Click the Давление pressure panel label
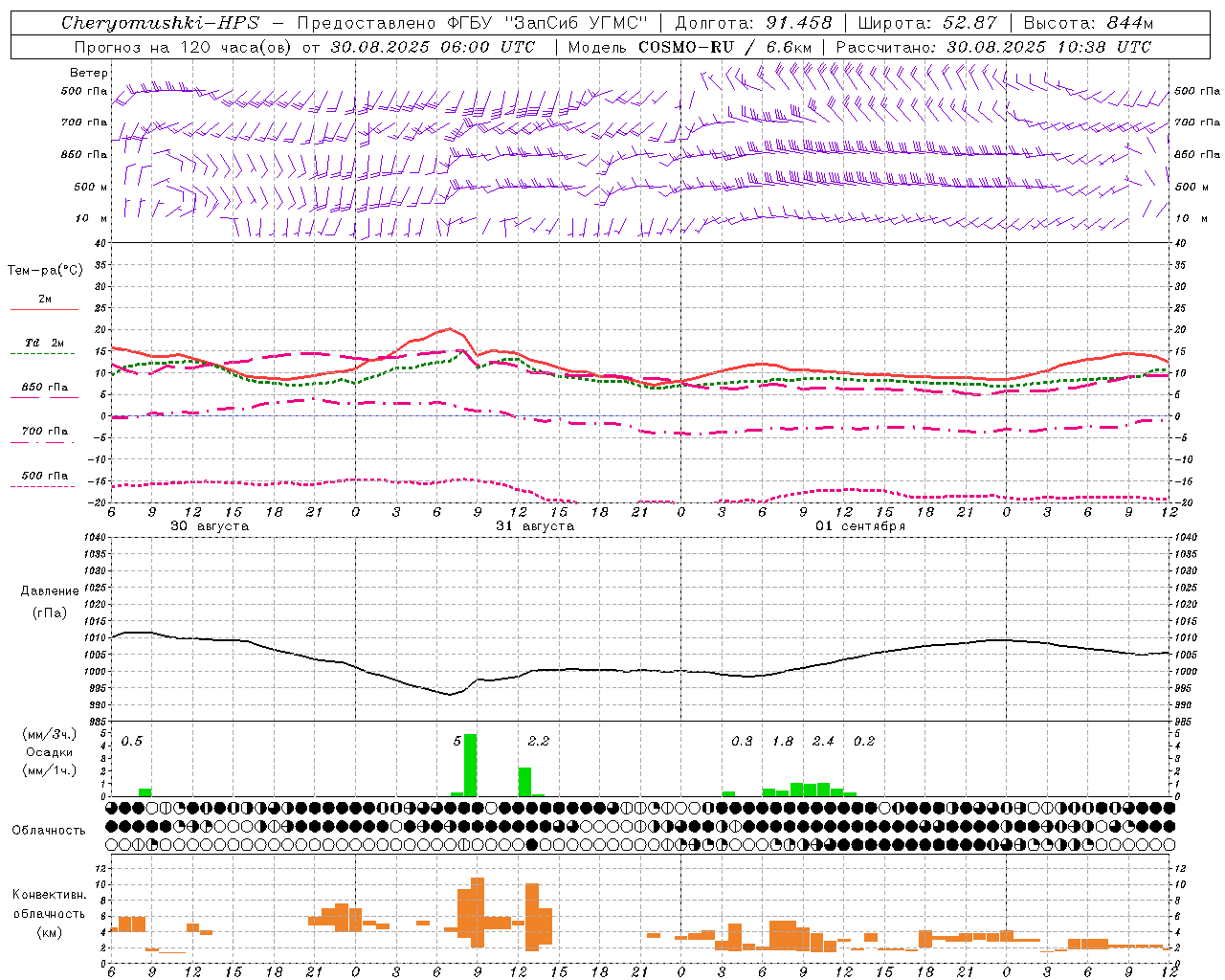The height and width of the screenshot is (980, 1225). pos(50,591)
